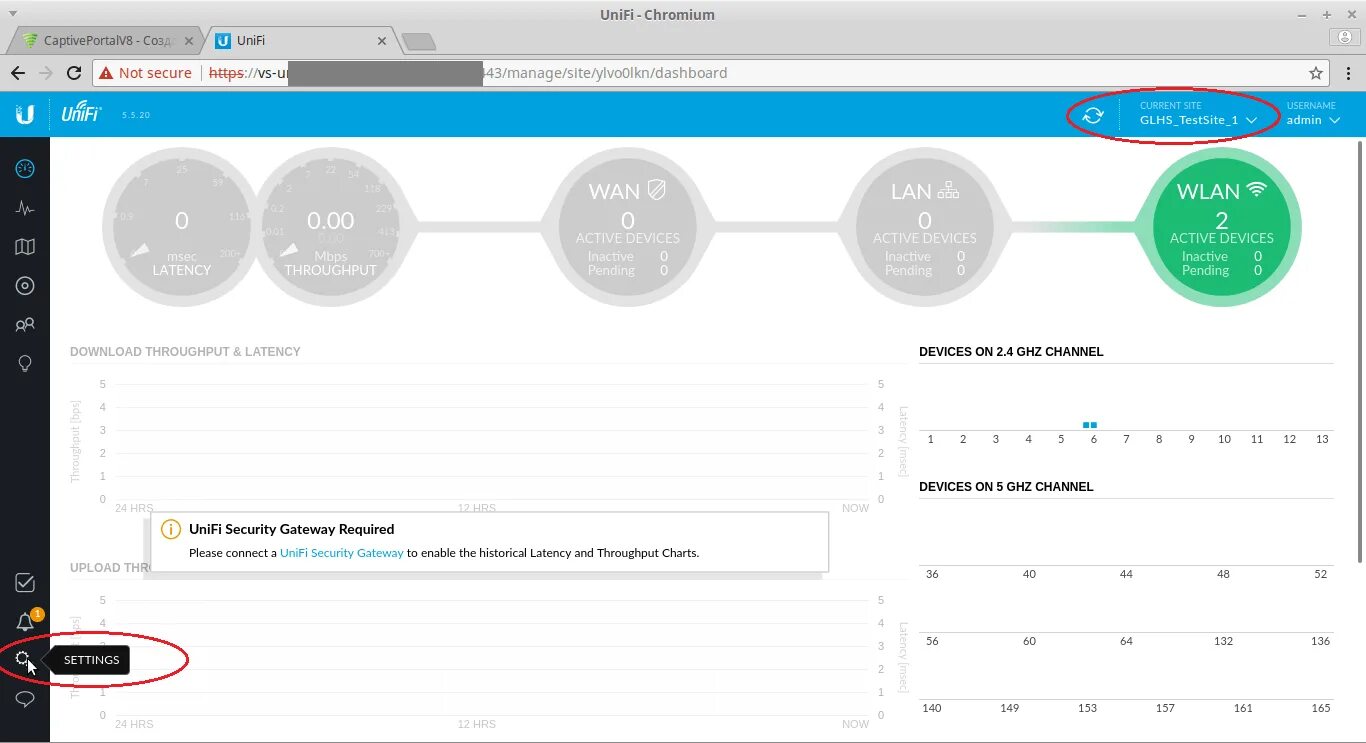This screenshot has height=743, width=1366.
Task: Select the UniFi browser tab
Action: click(300, 41)
